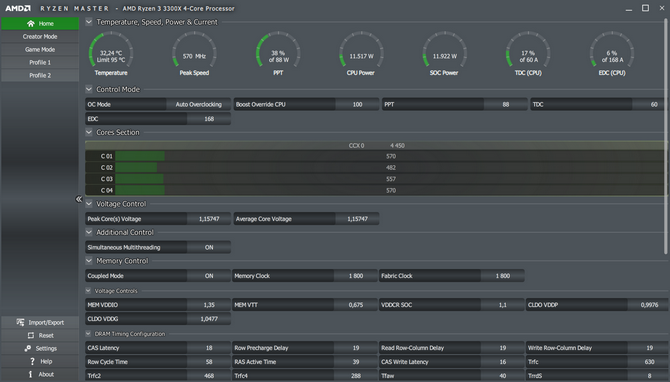Collapse the Memory Control section

click(x=89, y=261)
